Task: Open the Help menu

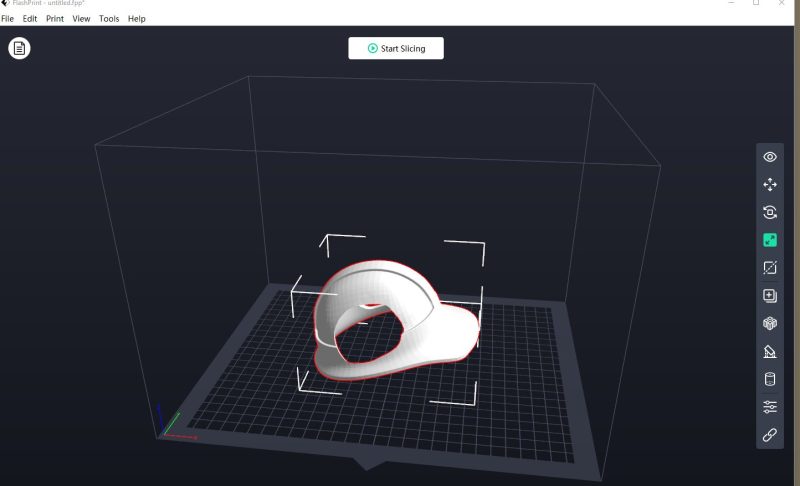Action: (136, 19)
